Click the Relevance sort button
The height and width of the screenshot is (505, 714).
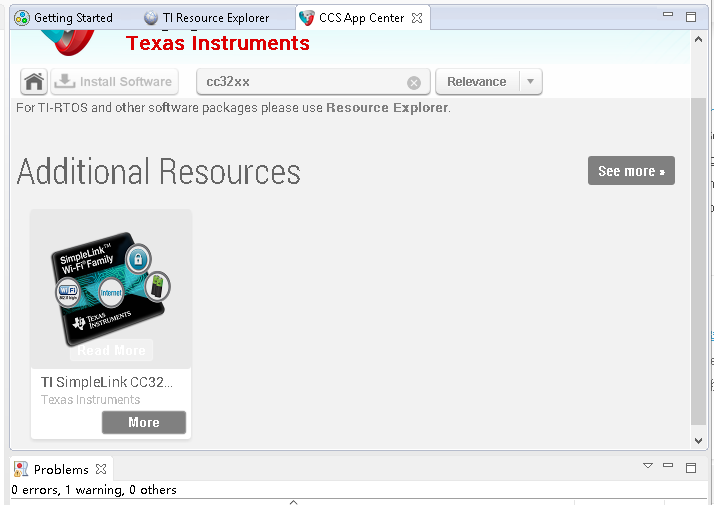pos(477,82)
